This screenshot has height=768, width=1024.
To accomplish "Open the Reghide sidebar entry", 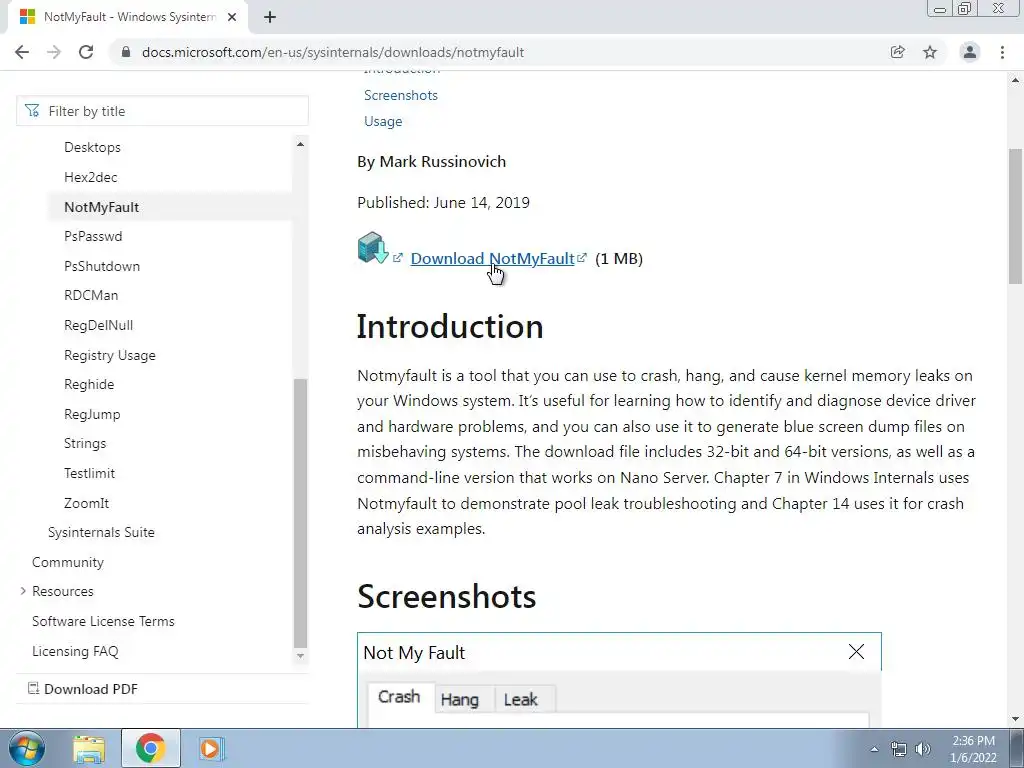I will click(x=89, y=385).
